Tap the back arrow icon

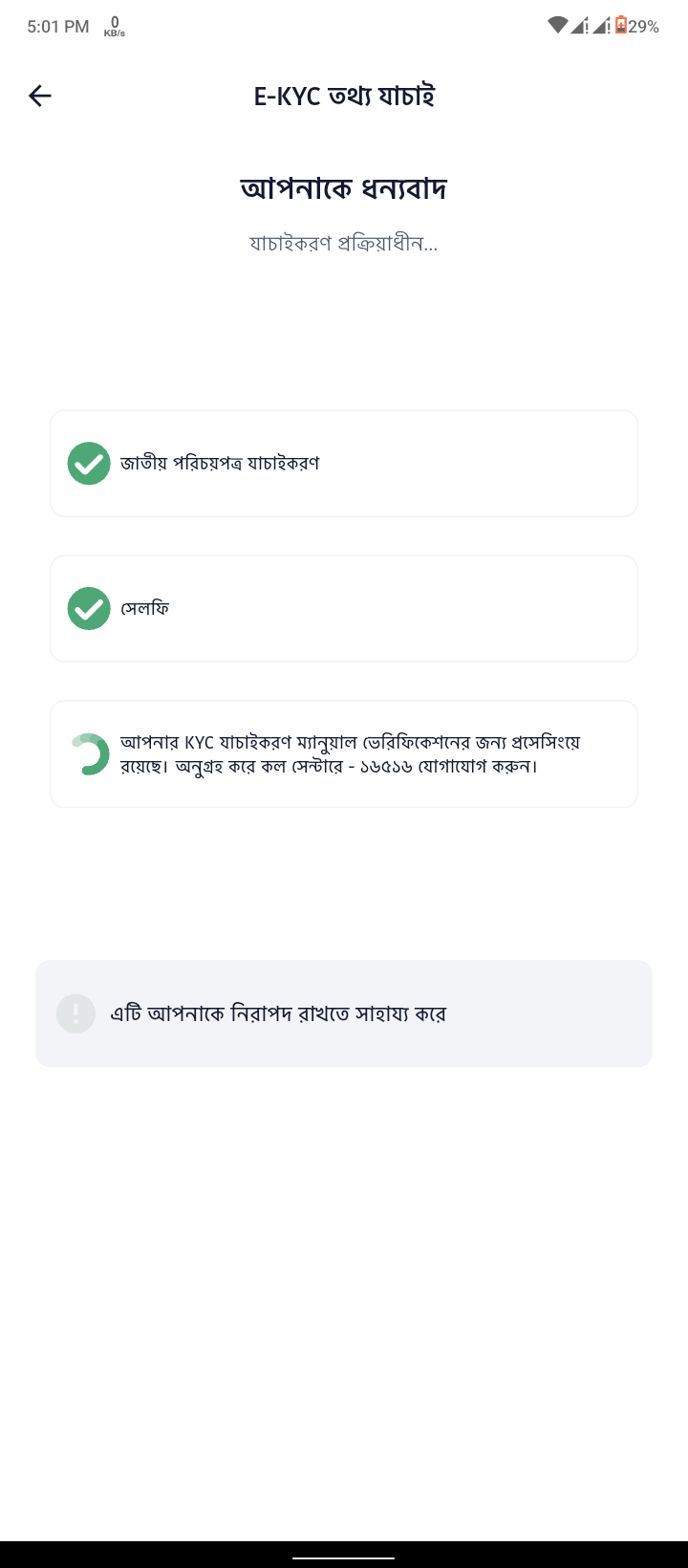click(x=40, y=96)
